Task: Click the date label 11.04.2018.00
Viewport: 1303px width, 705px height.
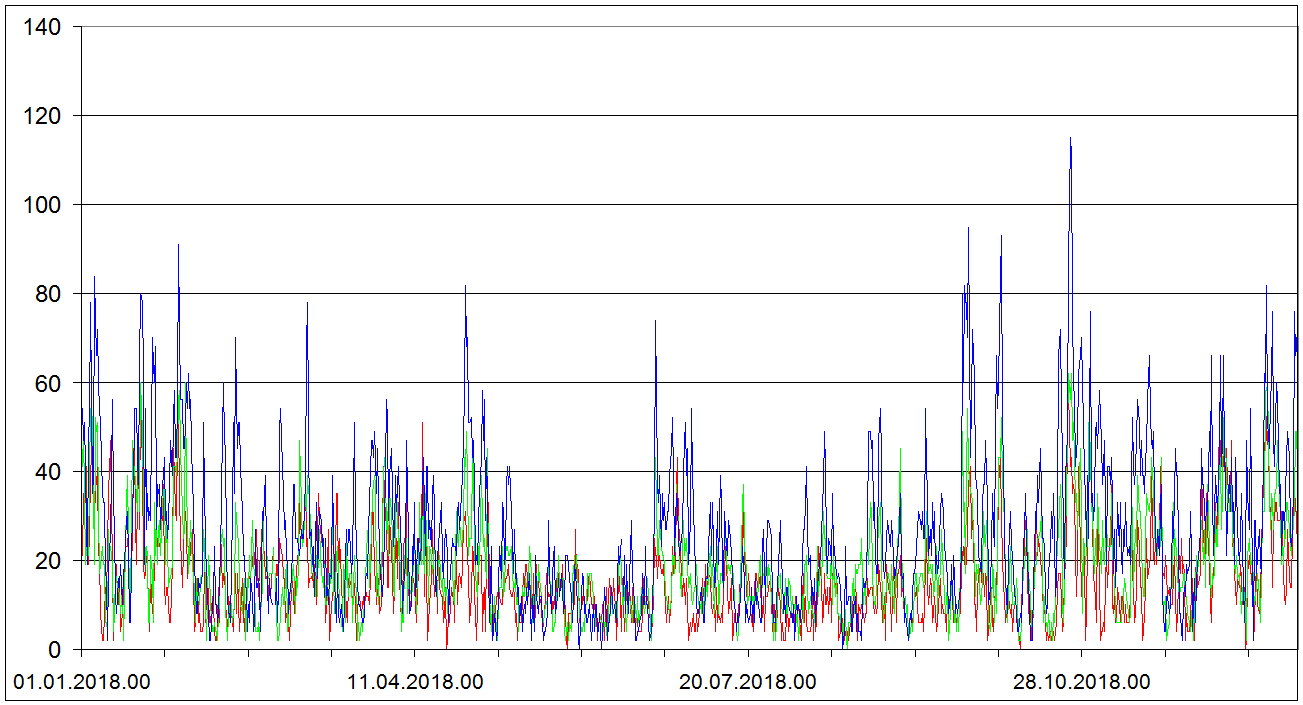Action: (x=415, y=683)
